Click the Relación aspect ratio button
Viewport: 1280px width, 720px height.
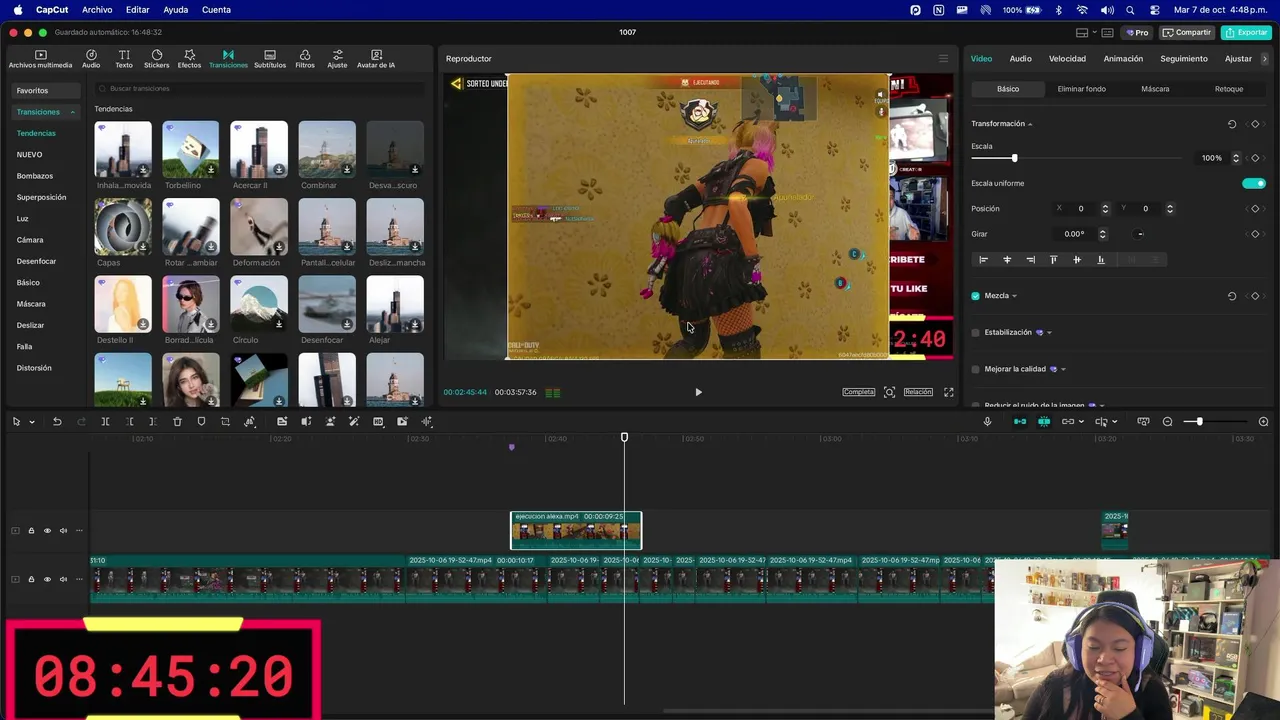(x=918, y=392)
